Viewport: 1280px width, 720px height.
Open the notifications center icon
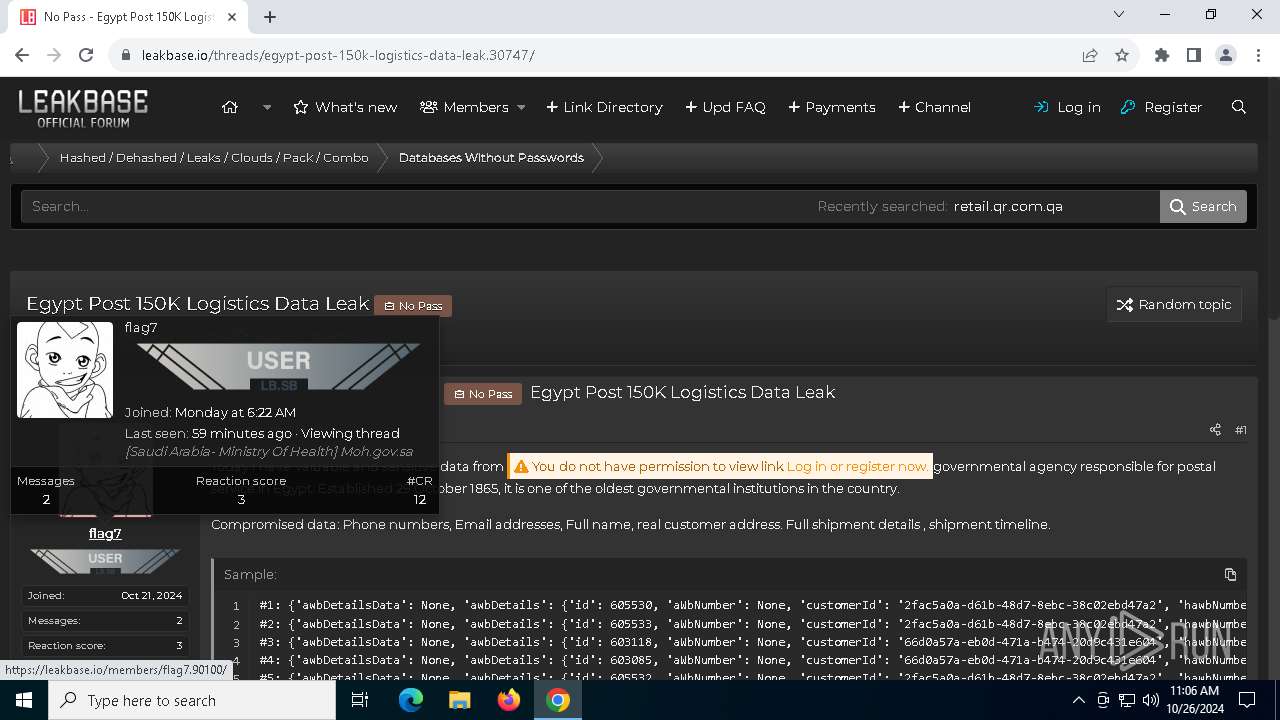(x=1247, y=700)
